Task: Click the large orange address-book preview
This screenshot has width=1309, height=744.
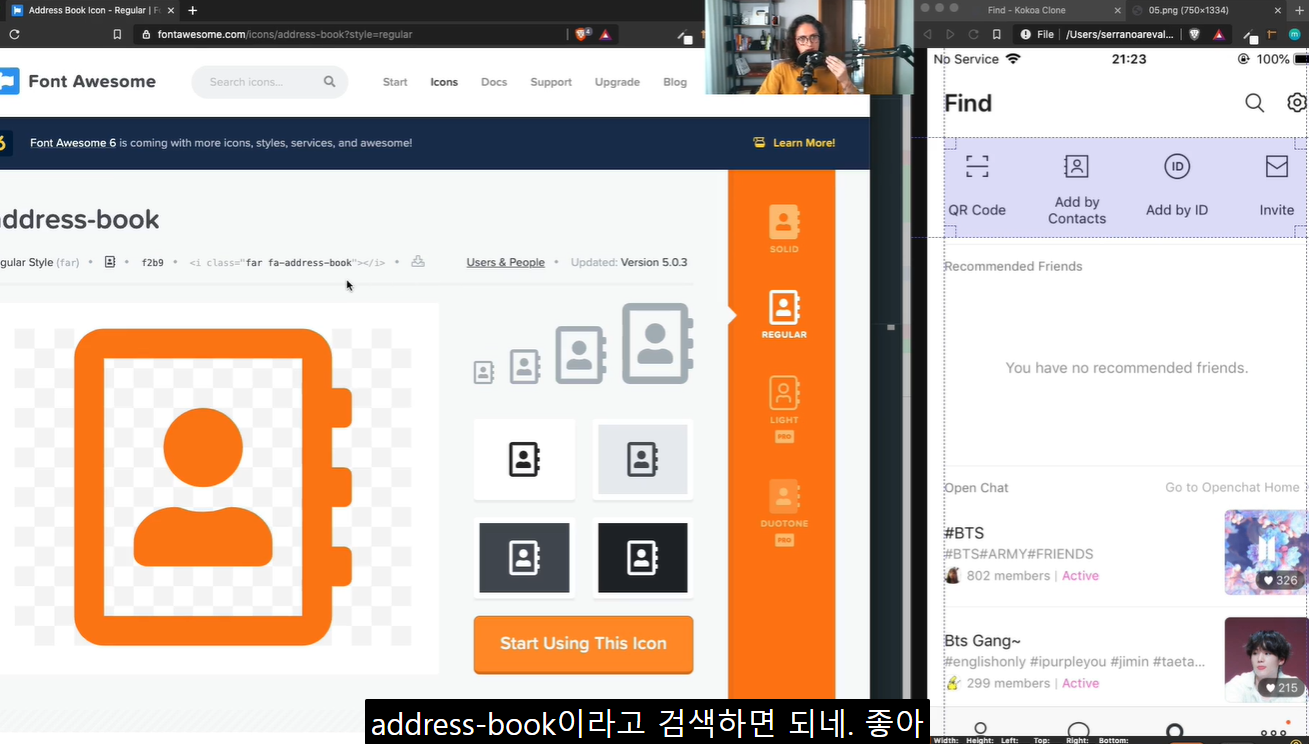Action: point(213,488)
